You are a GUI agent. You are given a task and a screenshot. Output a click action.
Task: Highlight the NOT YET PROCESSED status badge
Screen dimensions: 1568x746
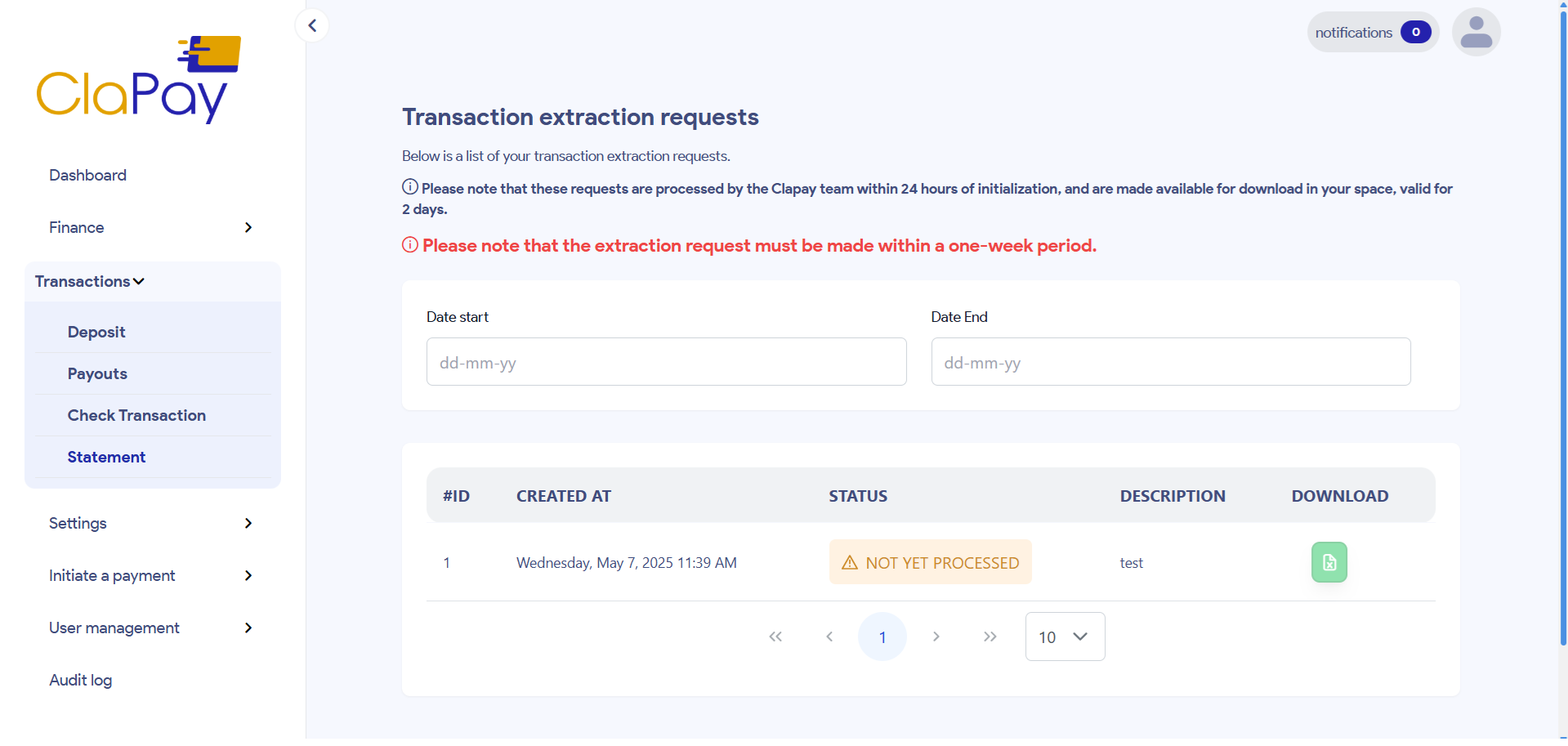pos(929,561)
